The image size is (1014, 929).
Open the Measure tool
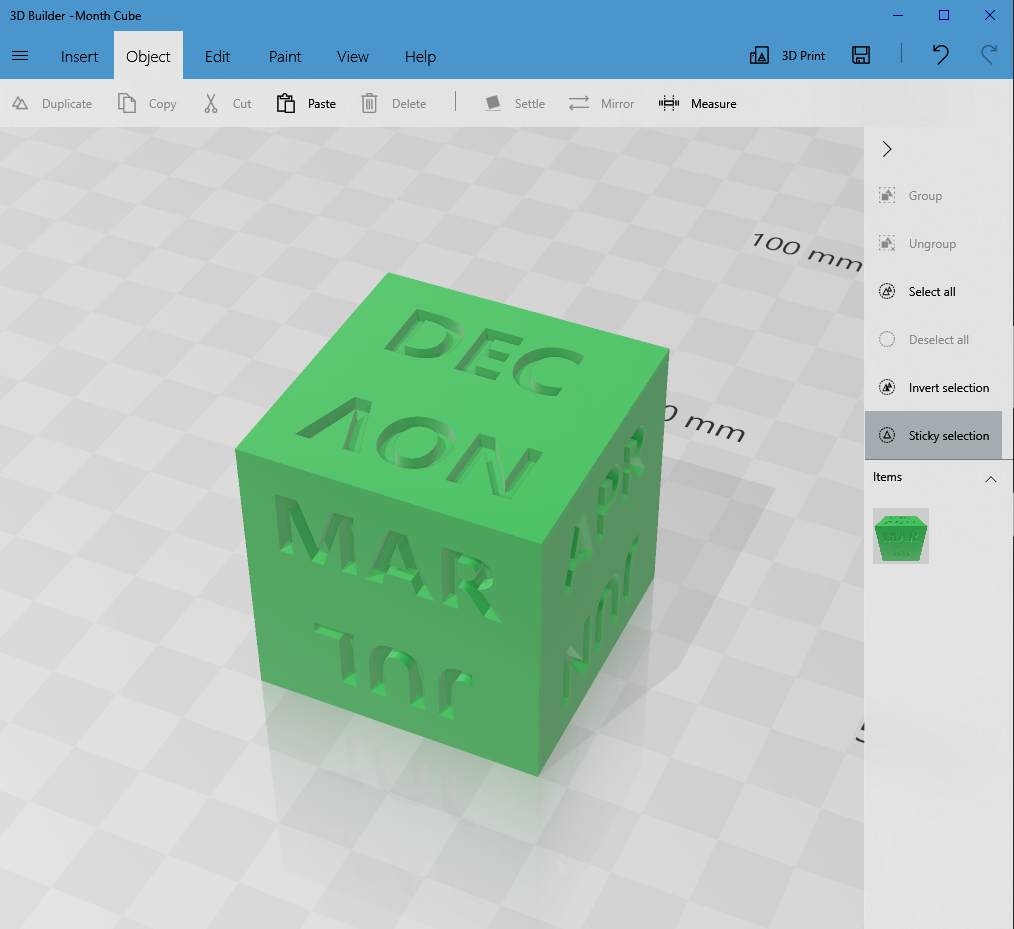(697, 103)
